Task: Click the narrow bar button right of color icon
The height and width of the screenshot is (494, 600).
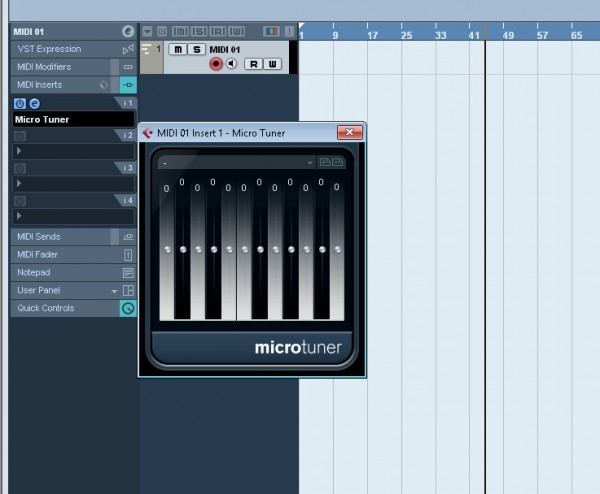Action: [290, 31]
